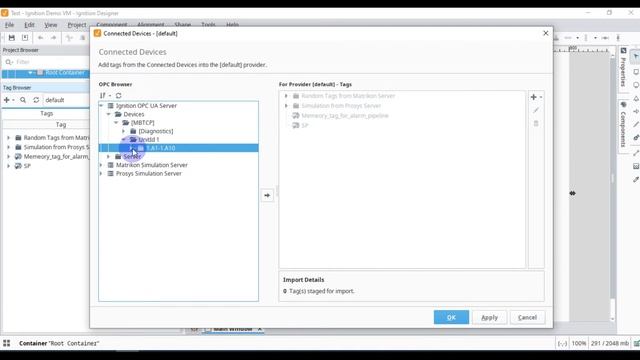Click the Undo arrow in the Designer toolbar

pos(40,38)
